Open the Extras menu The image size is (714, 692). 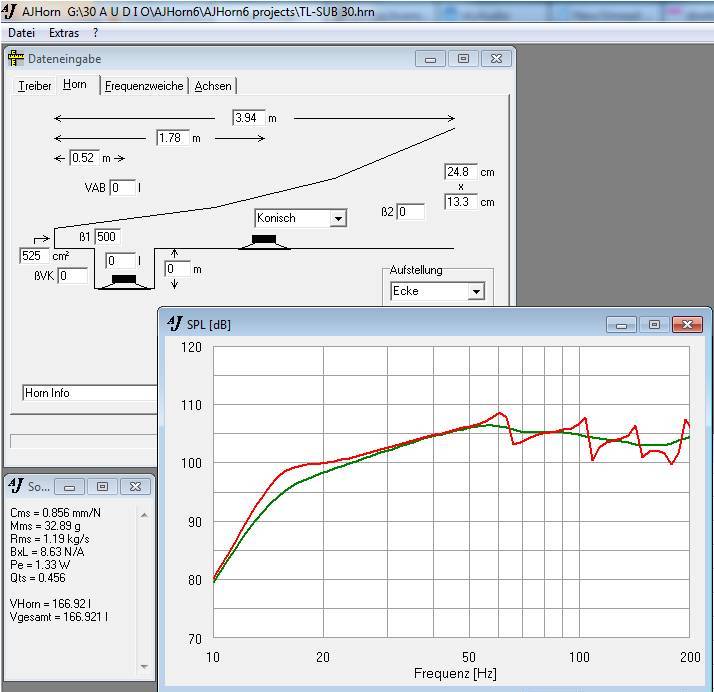pos(64,33)
